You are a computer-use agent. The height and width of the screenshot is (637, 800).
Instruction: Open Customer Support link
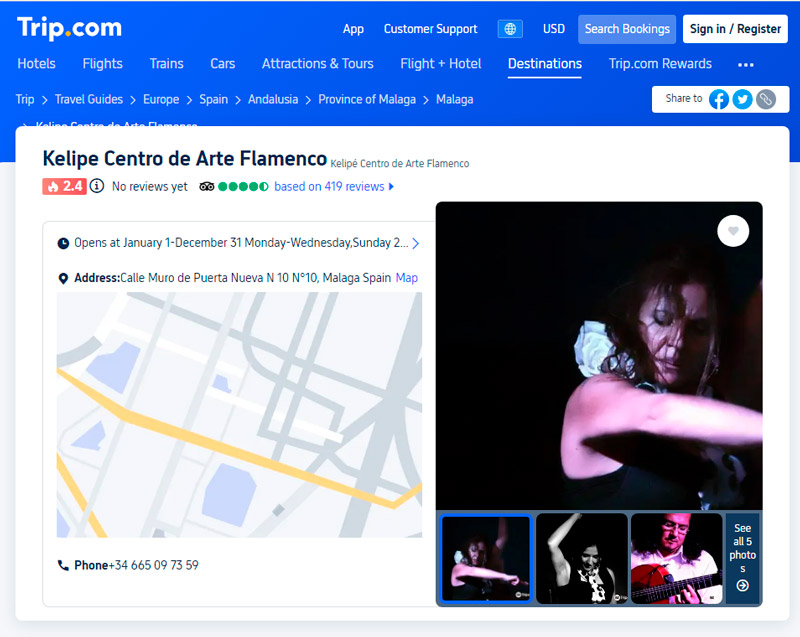click(430, 29)
